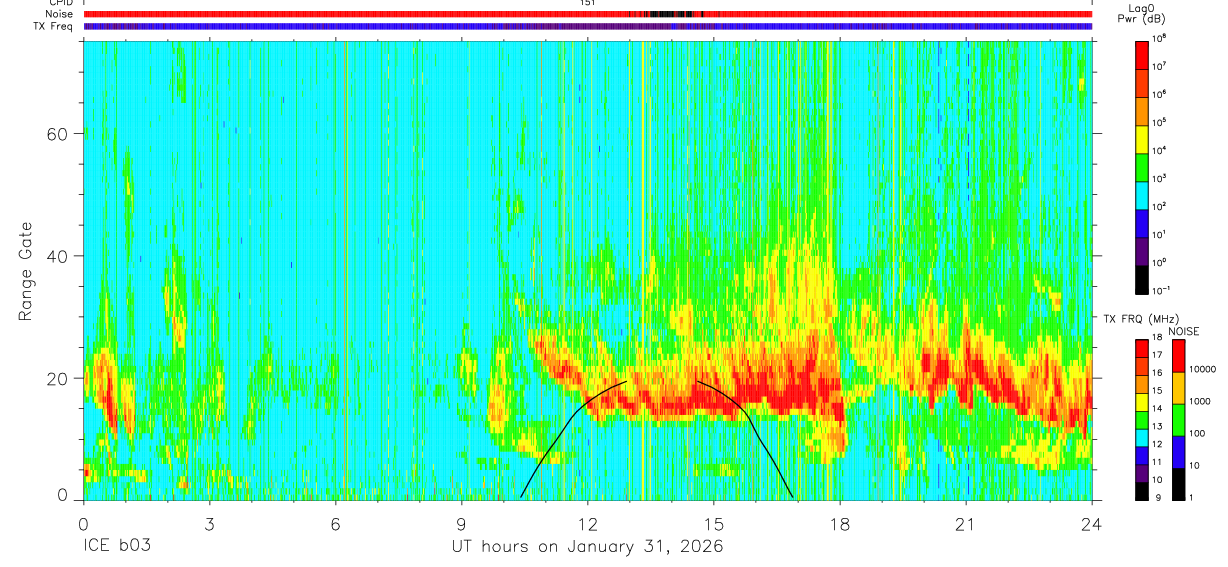Pick the cyan segment of TX FRQ colorbar
Viewport: 1228px width, 567px height.
[x=1143, y=437]
